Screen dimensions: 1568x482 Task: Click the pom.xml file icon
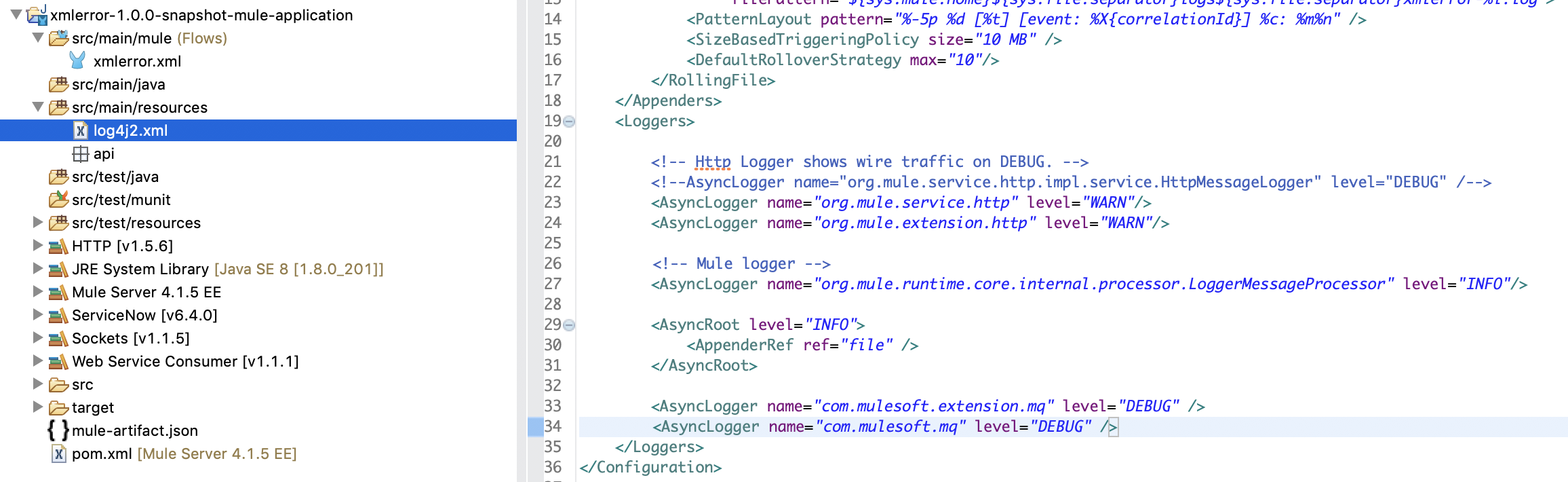pyautogui.click(x=59, y=453)
